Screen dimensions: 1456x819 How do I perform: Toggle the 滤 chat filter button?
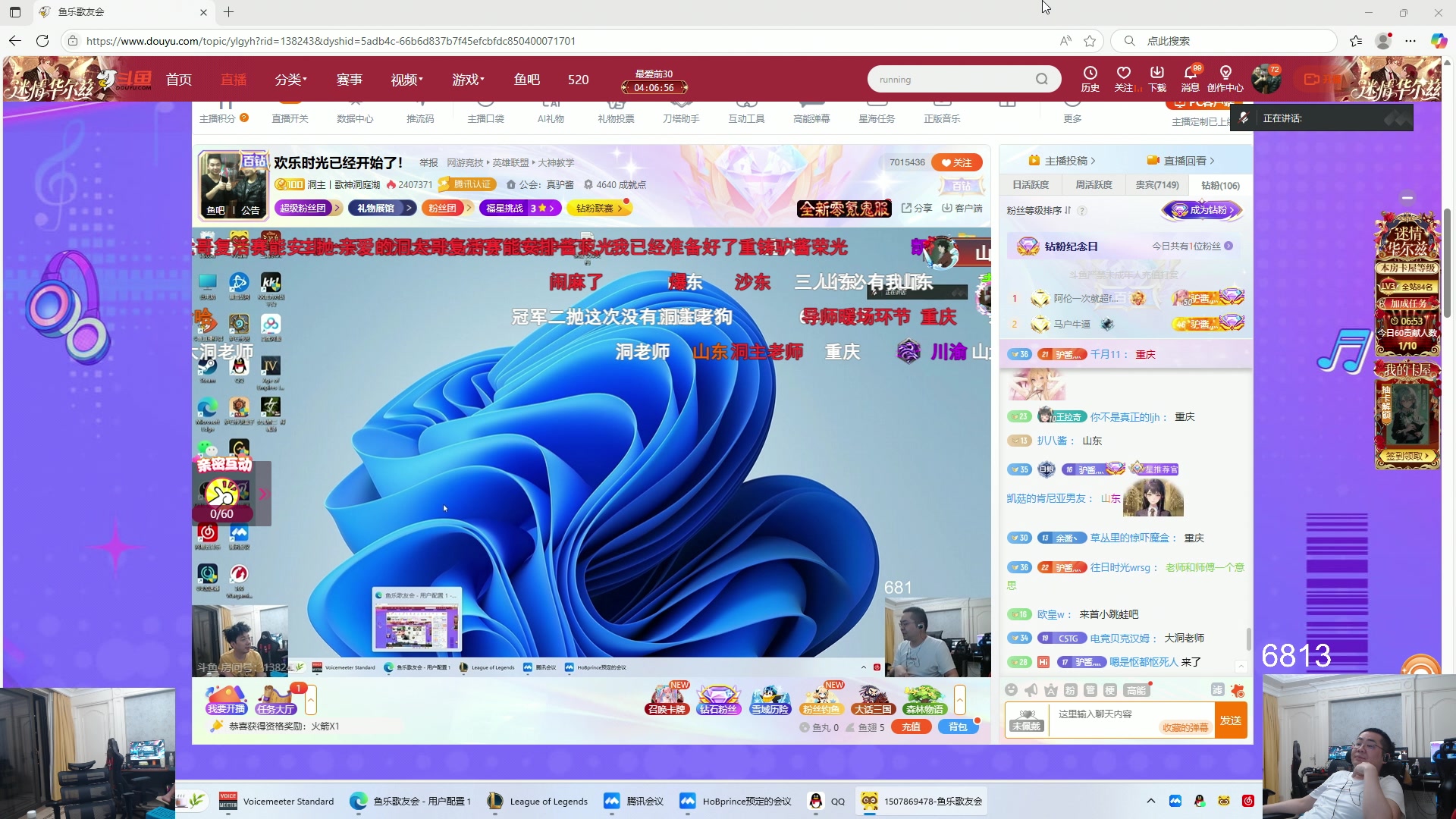click(1217, 689)
